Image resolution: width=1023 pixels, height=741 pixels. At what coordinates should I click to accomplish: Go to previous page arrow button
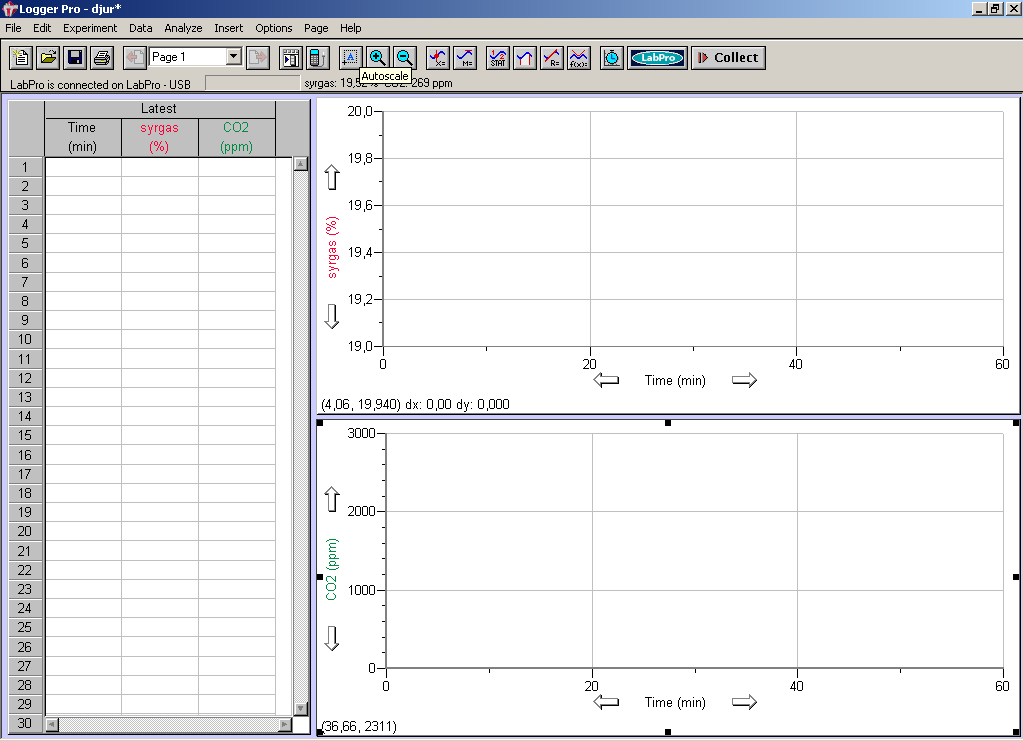click(x=134, y=57)
